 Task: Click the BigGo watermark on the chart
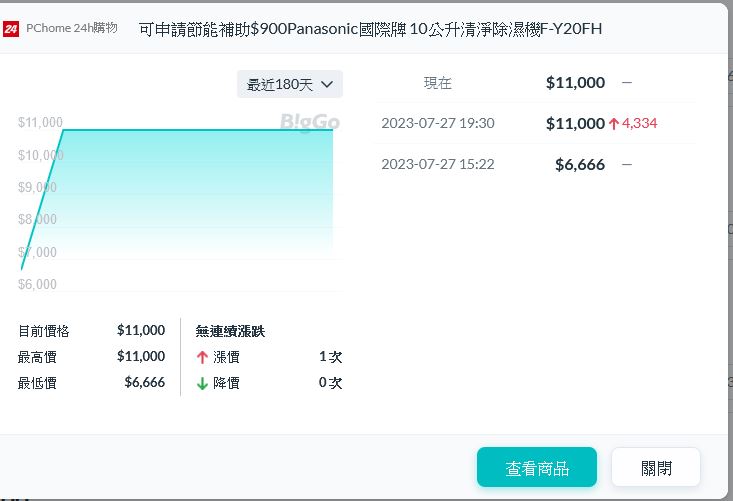(309, 122)
